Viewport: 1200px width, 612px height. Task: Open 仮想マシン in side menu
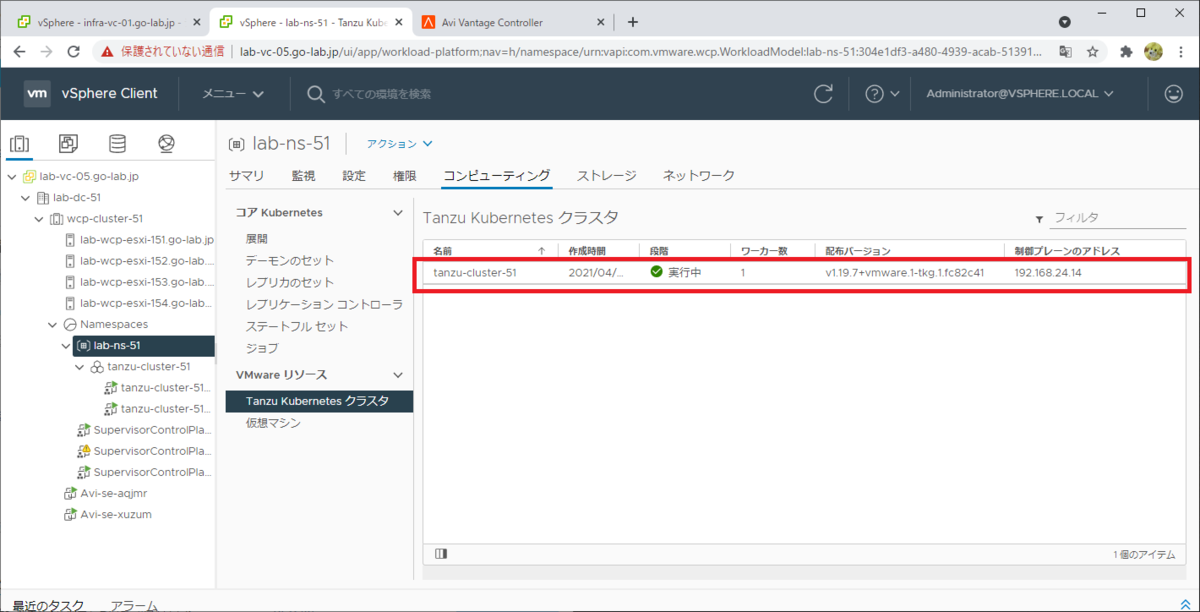point(273,423)
